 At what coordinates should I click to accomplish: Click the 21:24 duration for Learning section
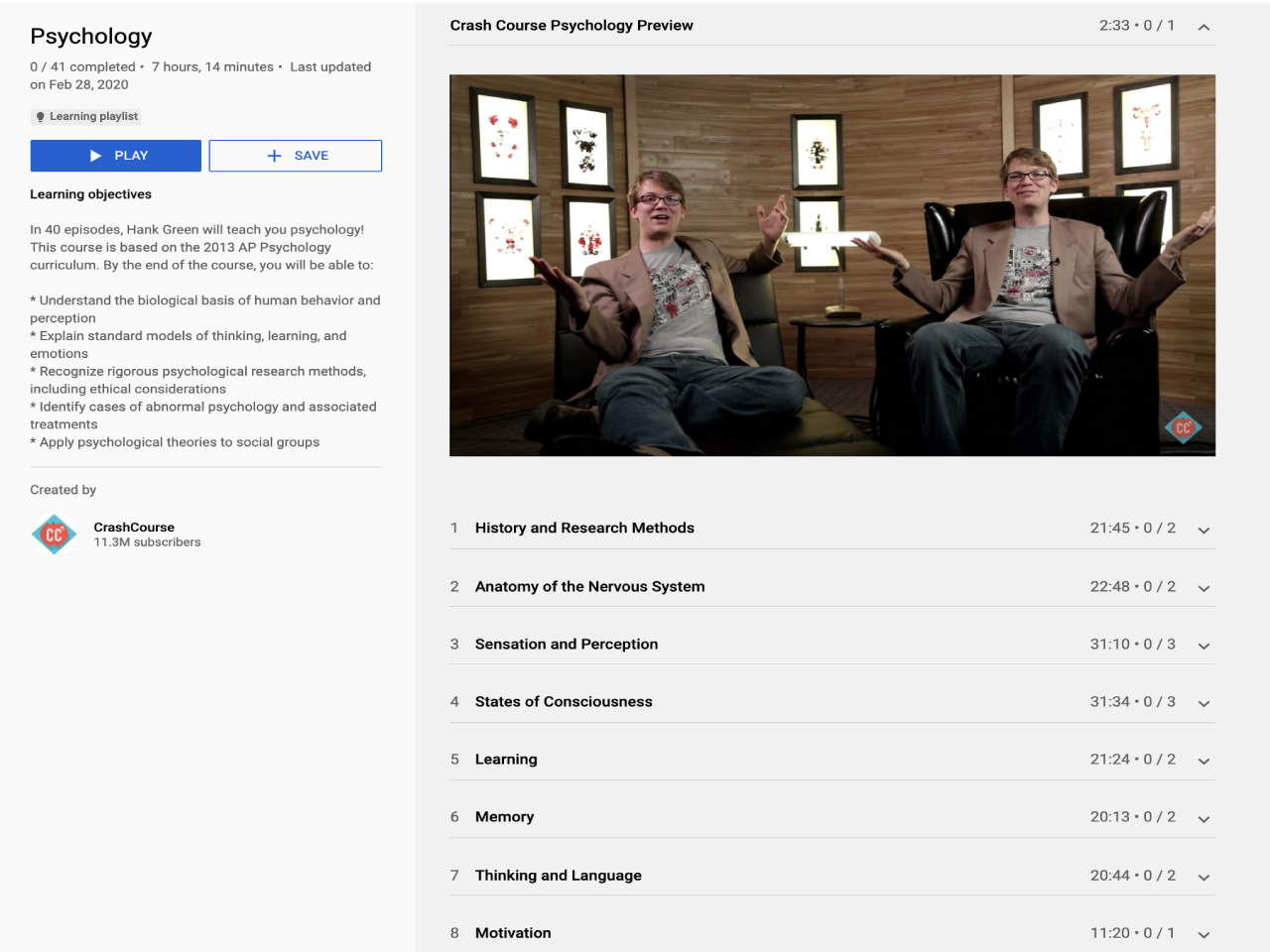[x=1109, y=759]
